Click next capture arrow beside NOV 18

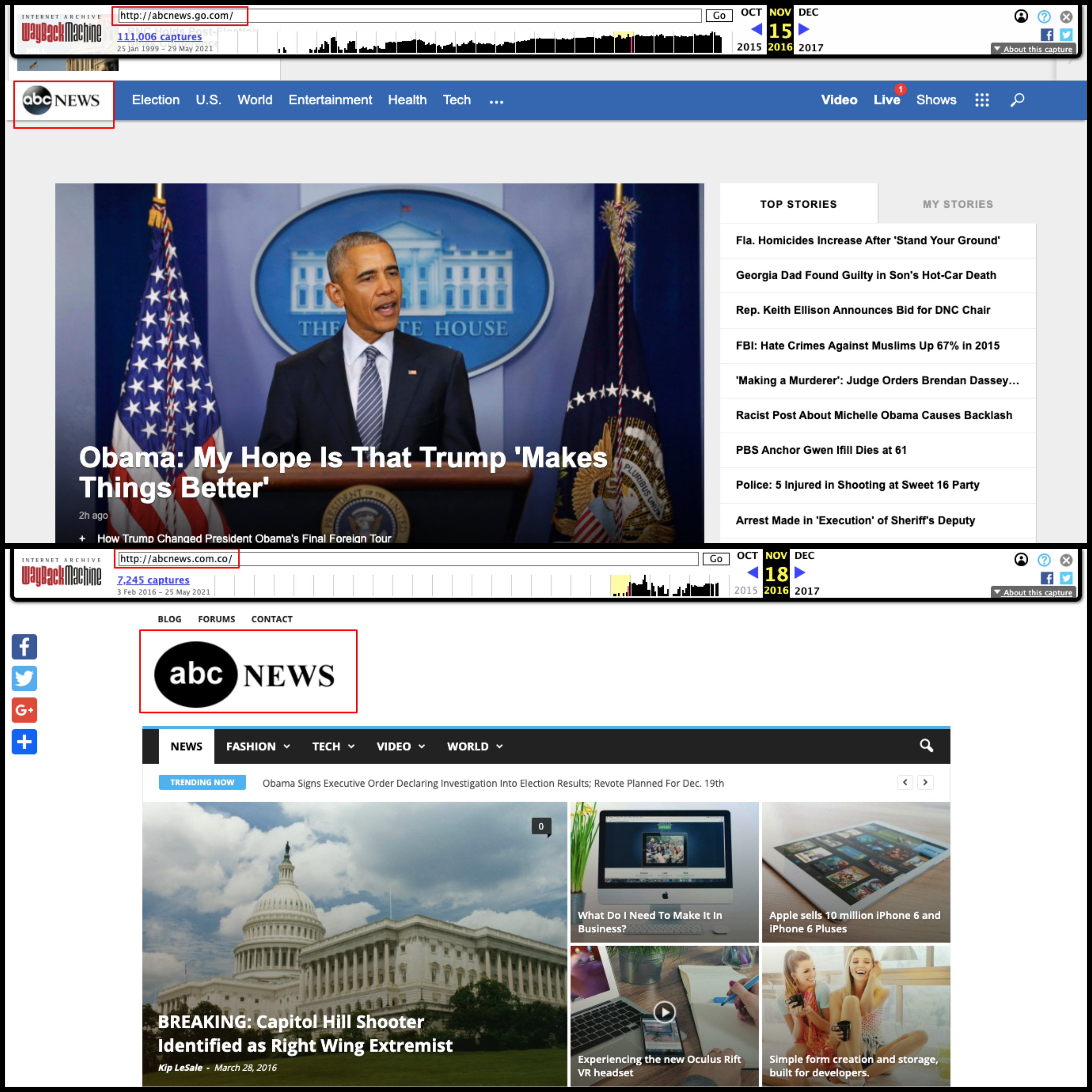pyautogui.click(x=800, y=572)
